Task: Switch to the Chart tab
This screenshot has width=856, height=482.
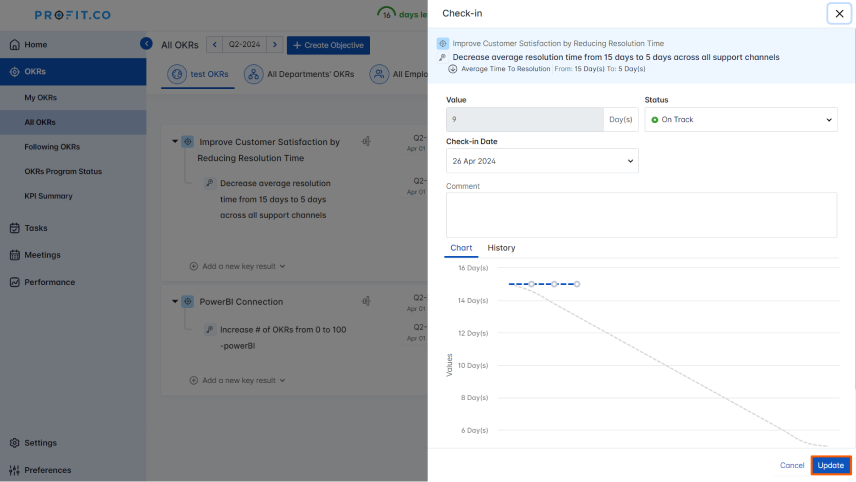Action: coord(461,248)
